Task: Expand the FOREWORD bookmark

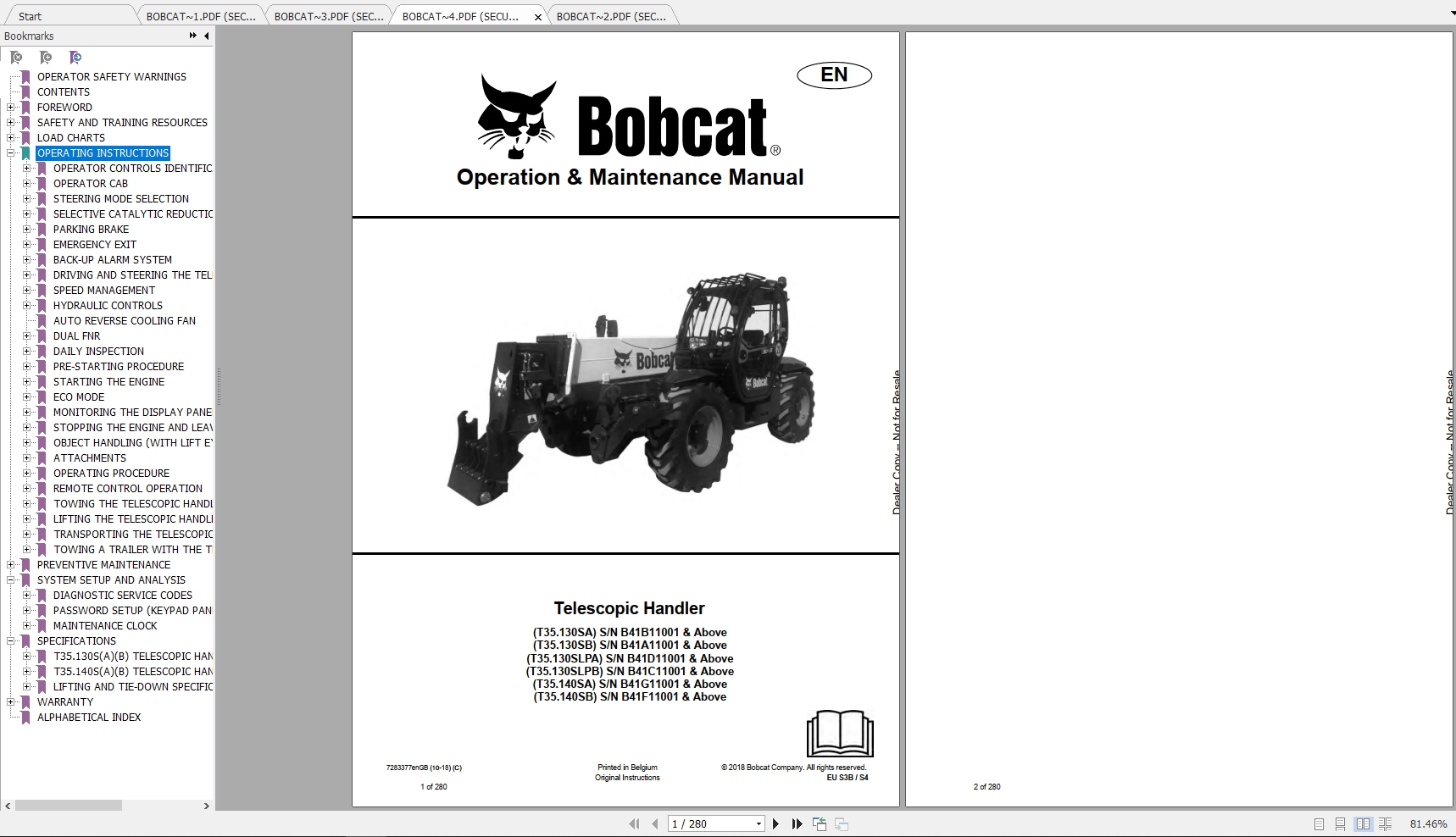Action: click(9, 108)
